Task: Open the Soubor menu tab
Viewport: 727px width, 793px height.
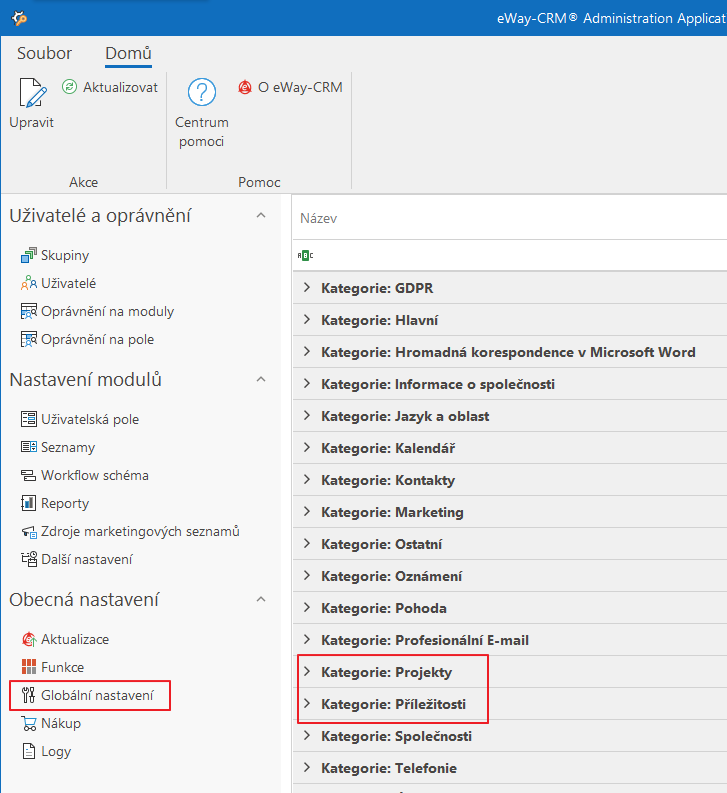Action: tap(45, 53)
